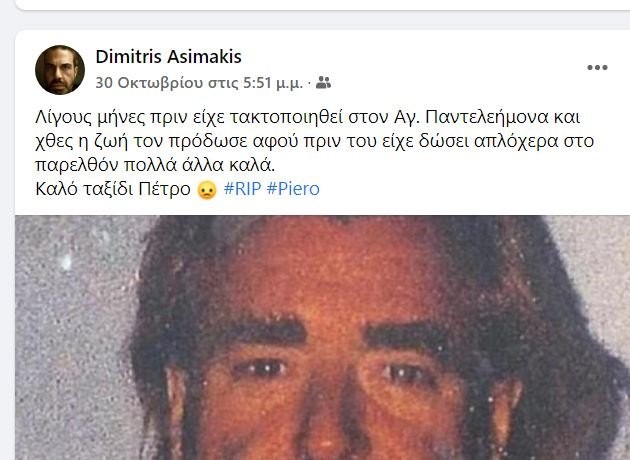Click the text line starting Λίγους μήνες

pyautogui.click(x=308, y=117)
